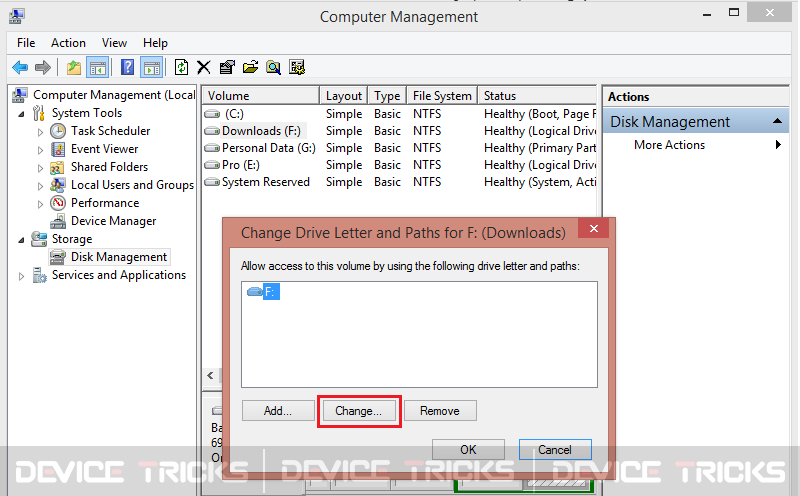Expand the More Actions submenu arrow
The width and height of the screenshot is (800, 496).
click(x=778, y=145)
